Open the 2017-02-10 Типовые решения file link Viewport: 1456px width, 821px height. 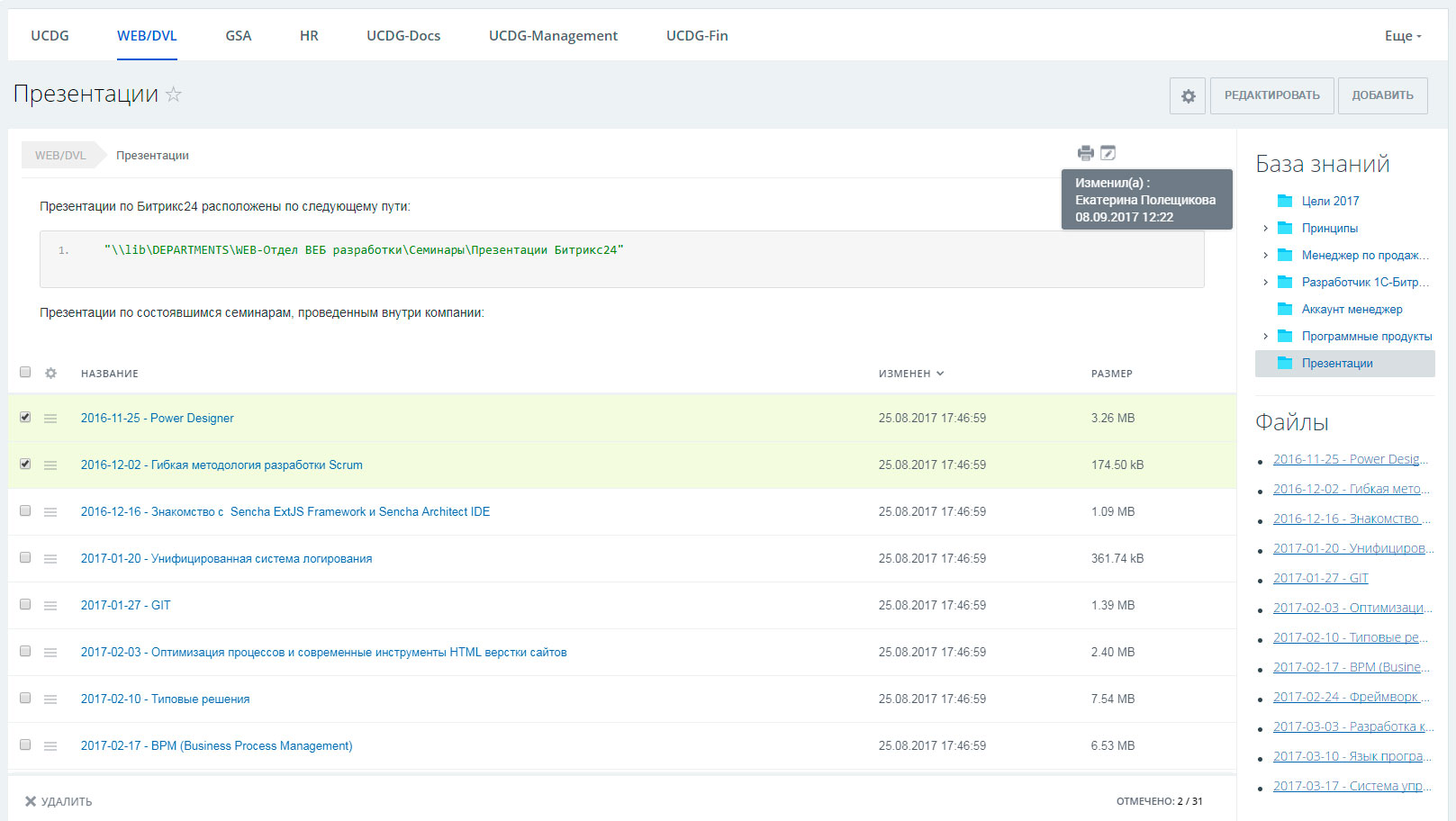[165, 699]
